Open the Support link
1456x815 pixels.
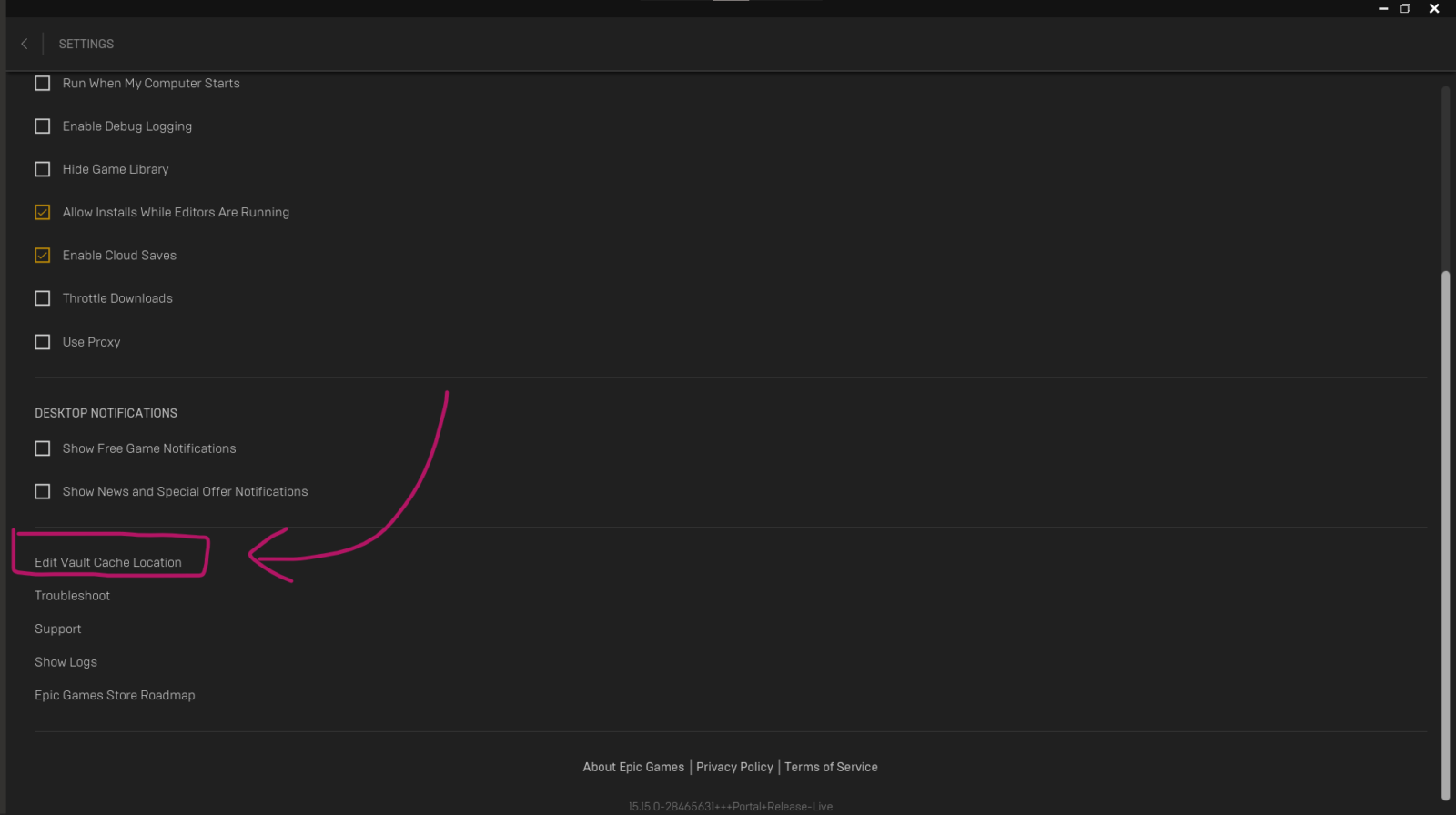58,629
